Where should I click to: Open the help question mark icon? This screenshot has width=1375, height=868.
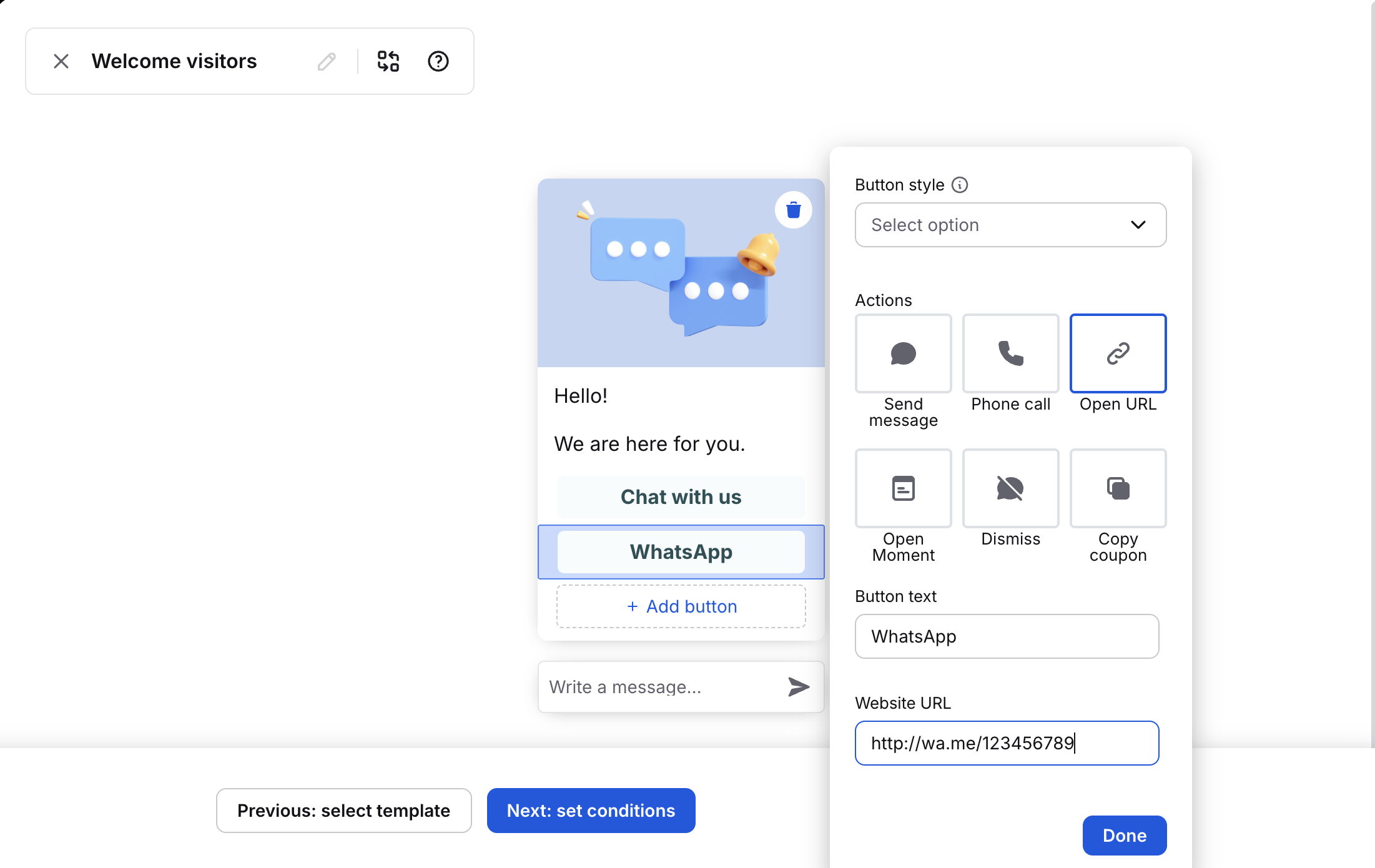click(x=438, y=61)
